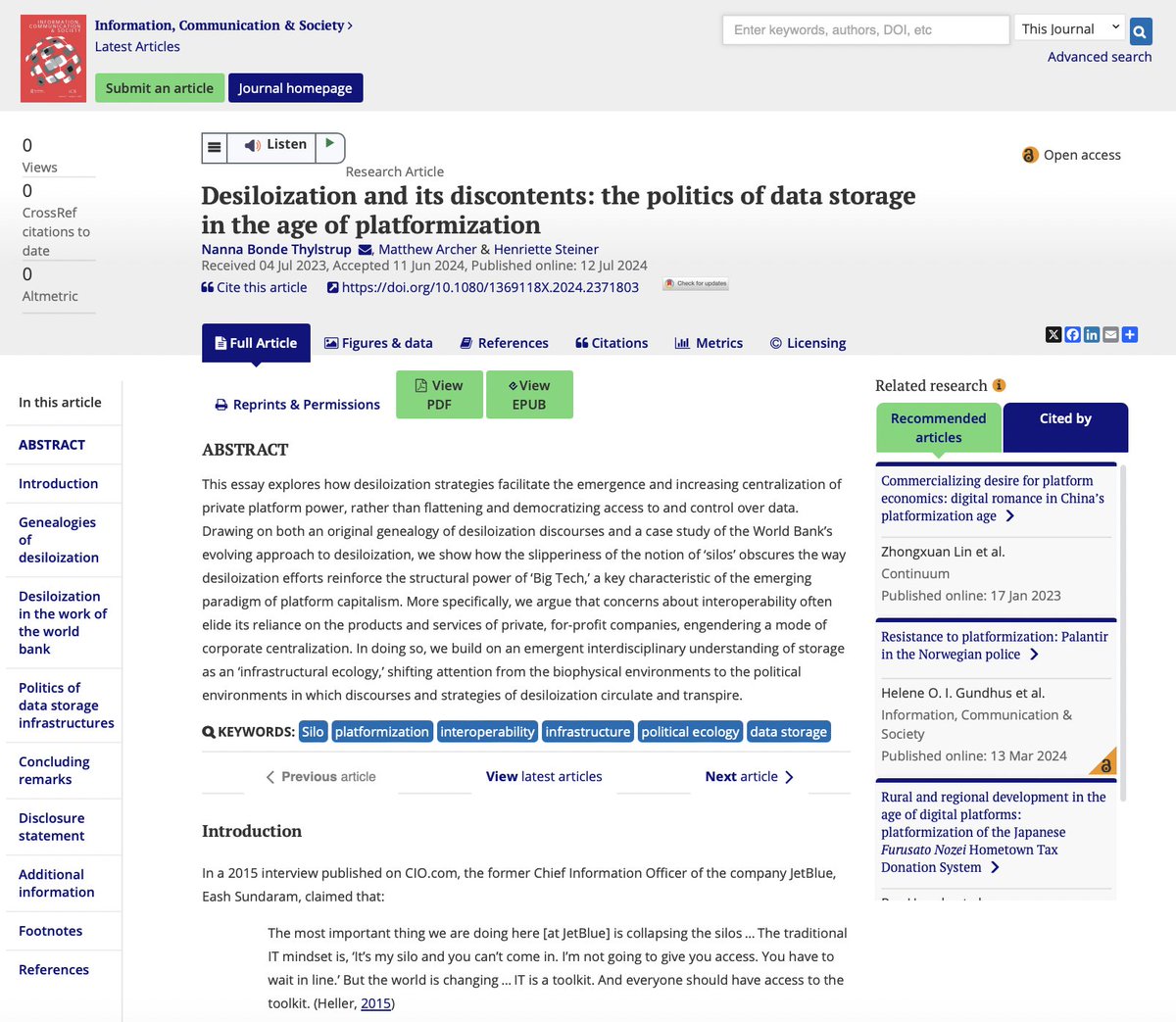Open more sharing options plus icon
This screenshot has width=1176, height=1022.
coord(1130,335)
